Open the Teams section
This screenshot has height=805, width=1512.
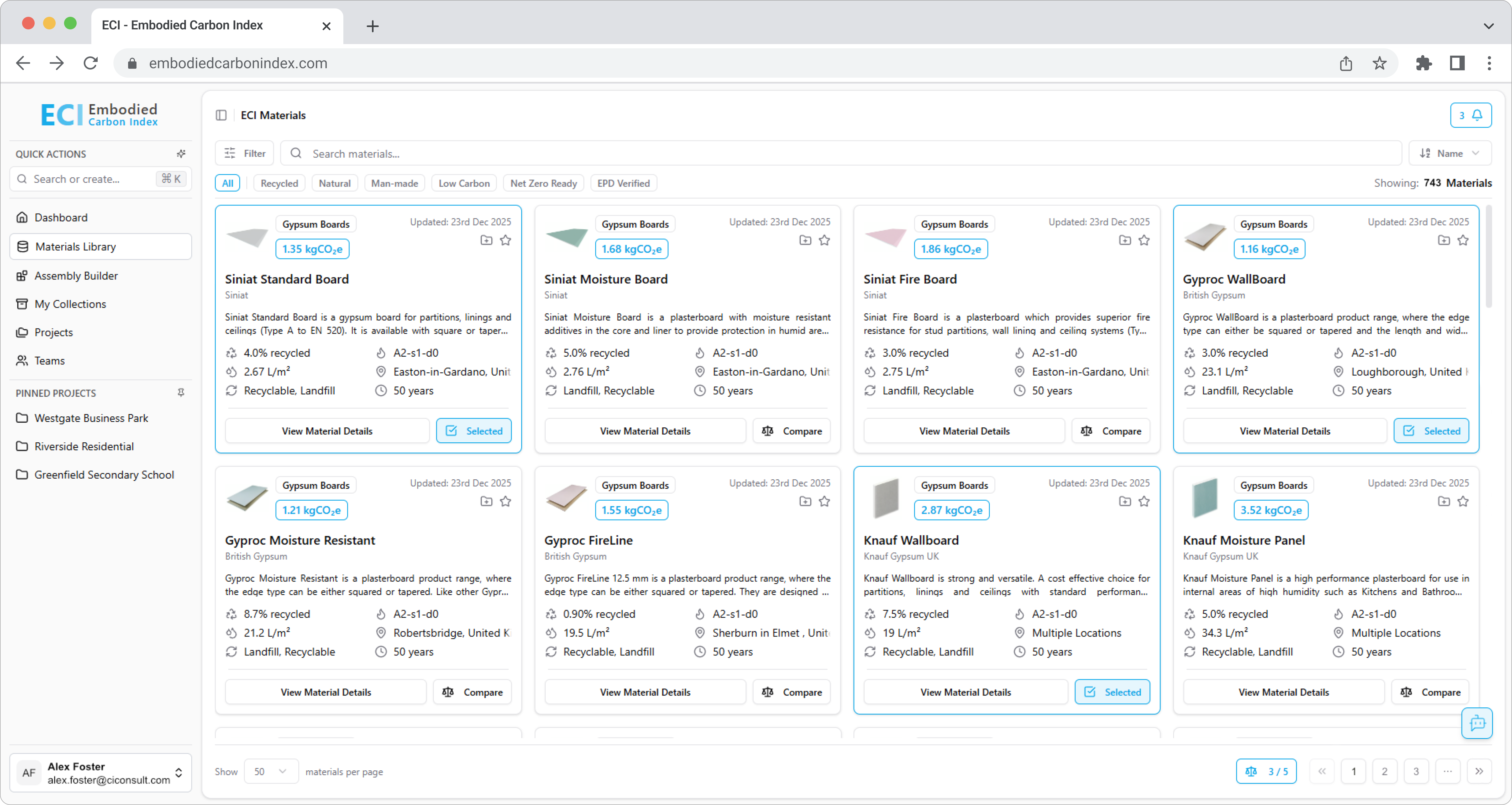tap(100, 360)
